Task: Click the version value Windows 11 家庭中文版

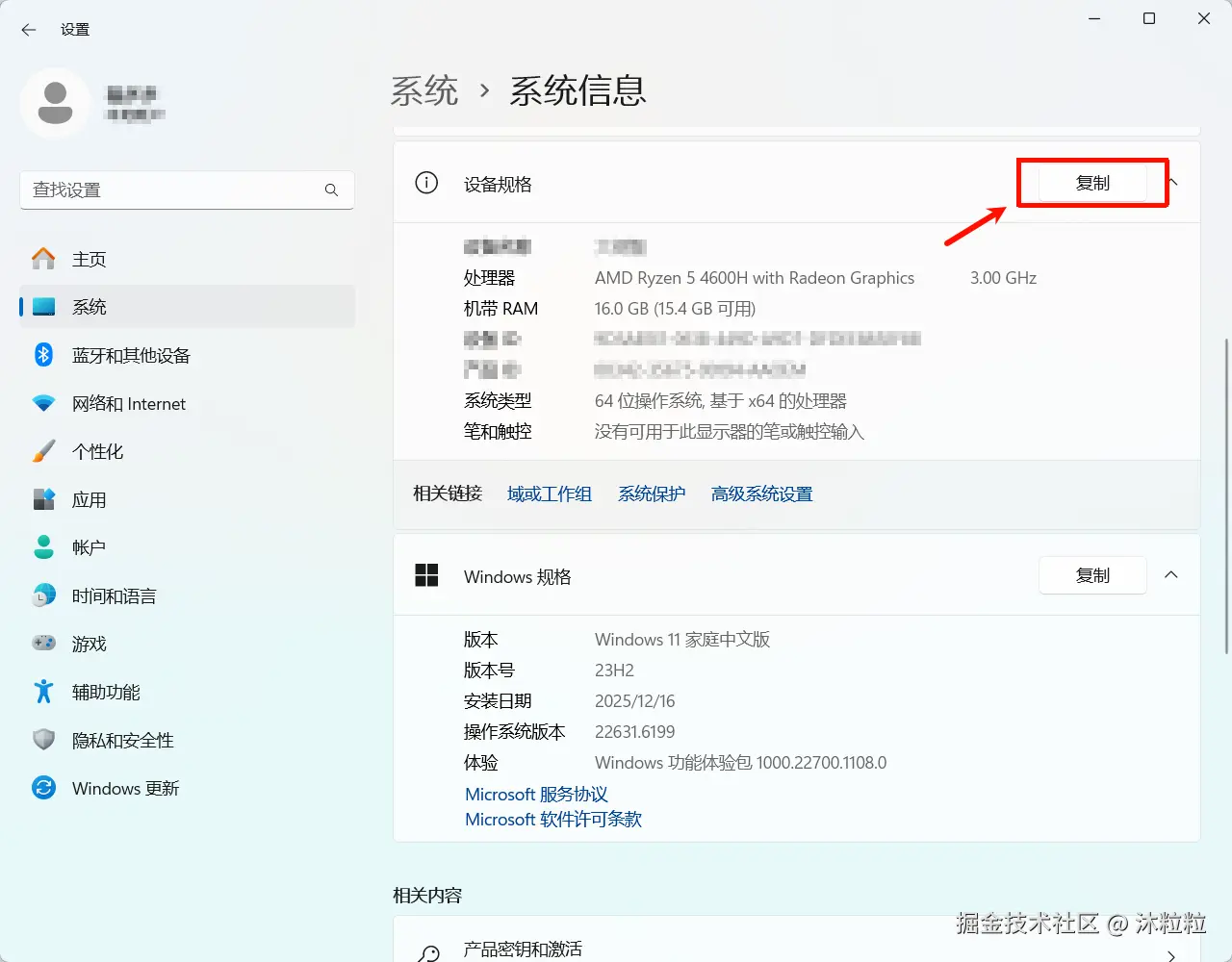Action: pos(682,640)
